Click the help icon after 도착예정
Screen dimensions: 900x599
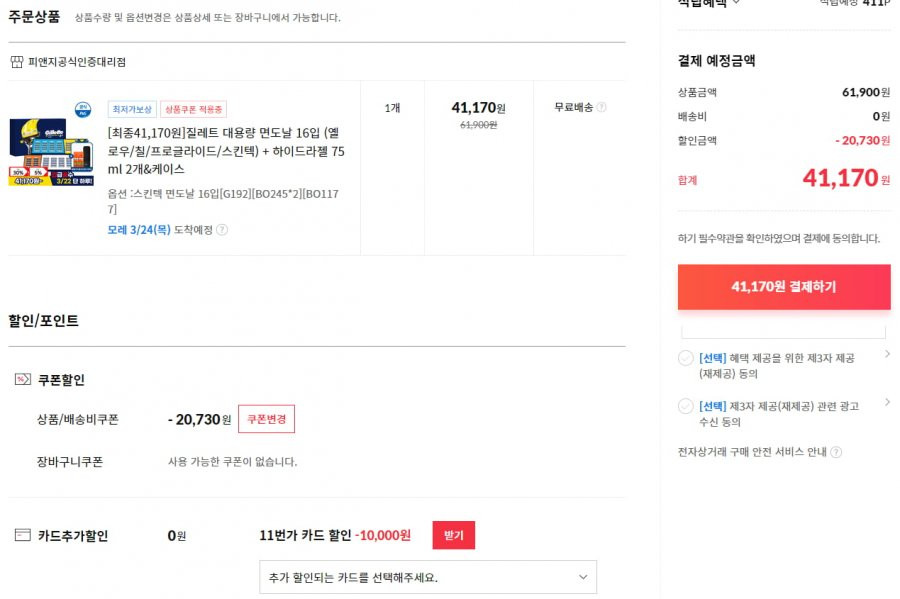coord(222,230)
